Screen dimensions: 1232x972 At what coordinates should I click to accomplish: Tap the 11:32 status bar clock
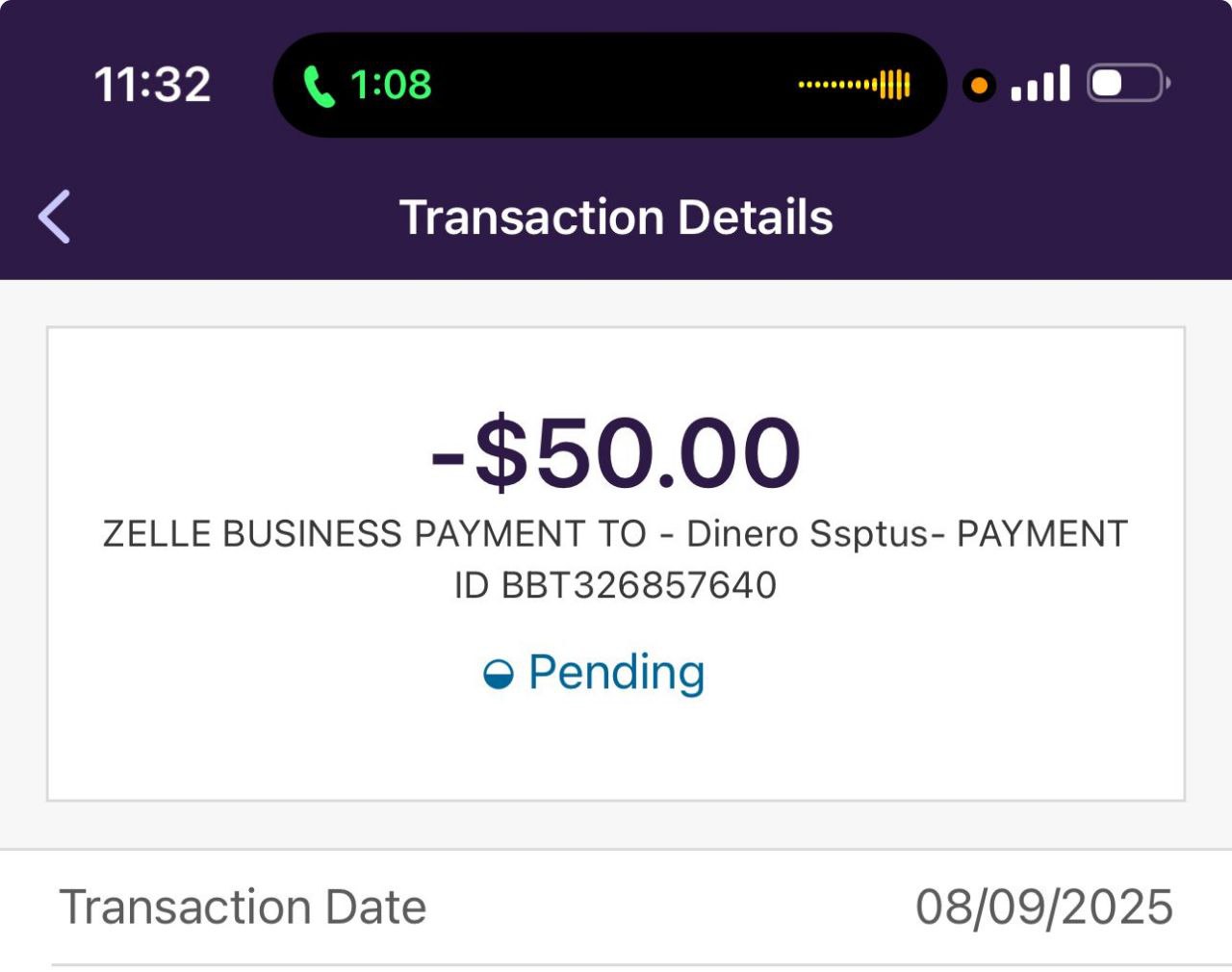pos(152,85)
